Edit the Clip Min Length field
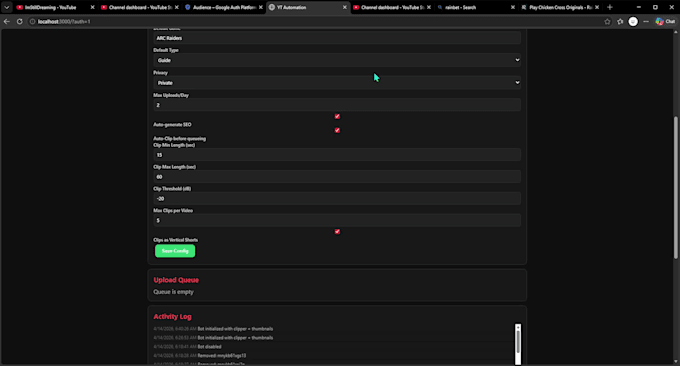Viewport: 680px width, 366px height. [x=337, y=155]
